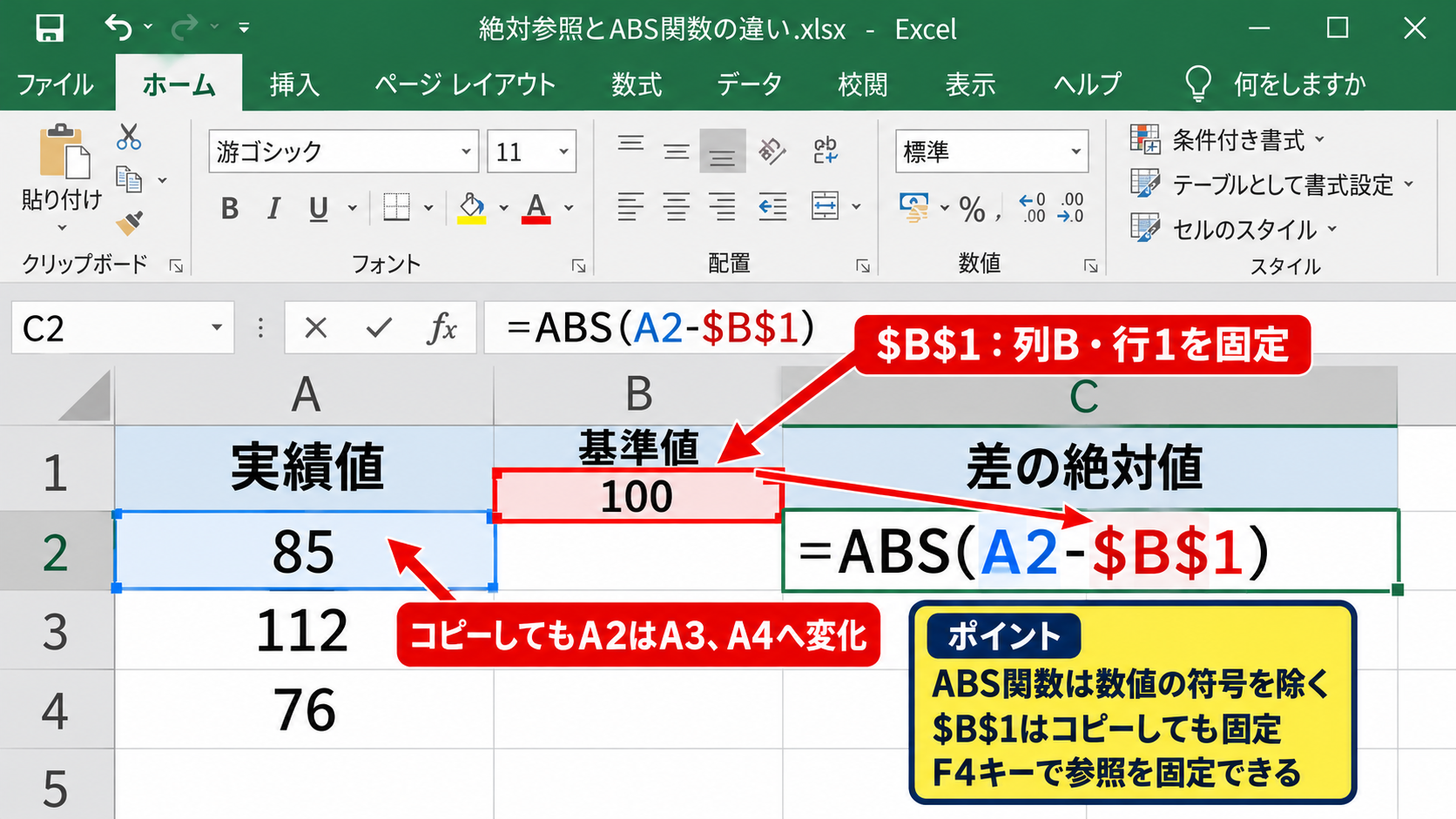Viewport: 1456px width, 819px height.
Task: Click the yellow fill color button
Action: pyautogui.click(x=471, y=208)
